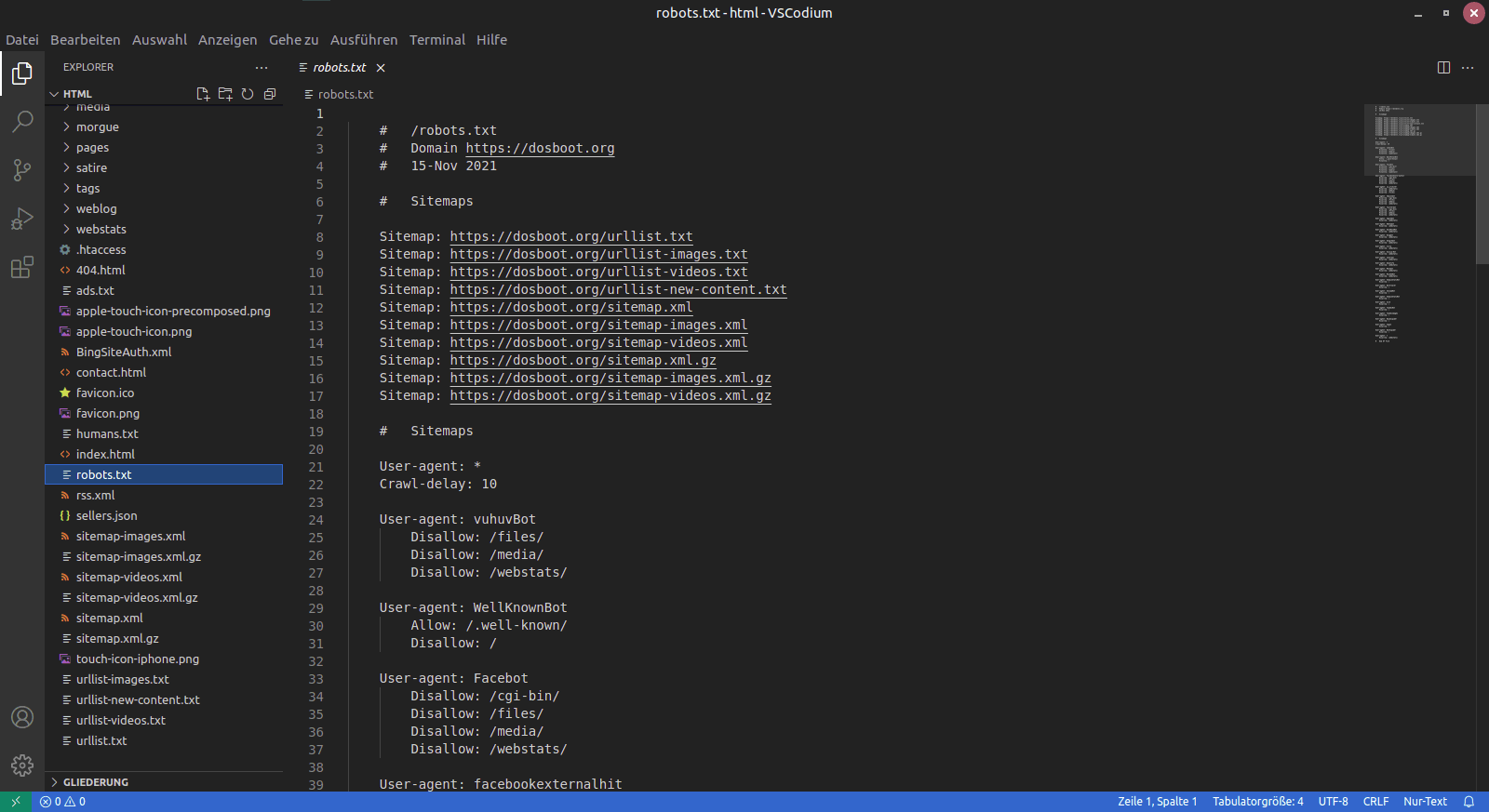The image size is (1489, 812).
Task: Open the Extensions view
Action: 22,268
